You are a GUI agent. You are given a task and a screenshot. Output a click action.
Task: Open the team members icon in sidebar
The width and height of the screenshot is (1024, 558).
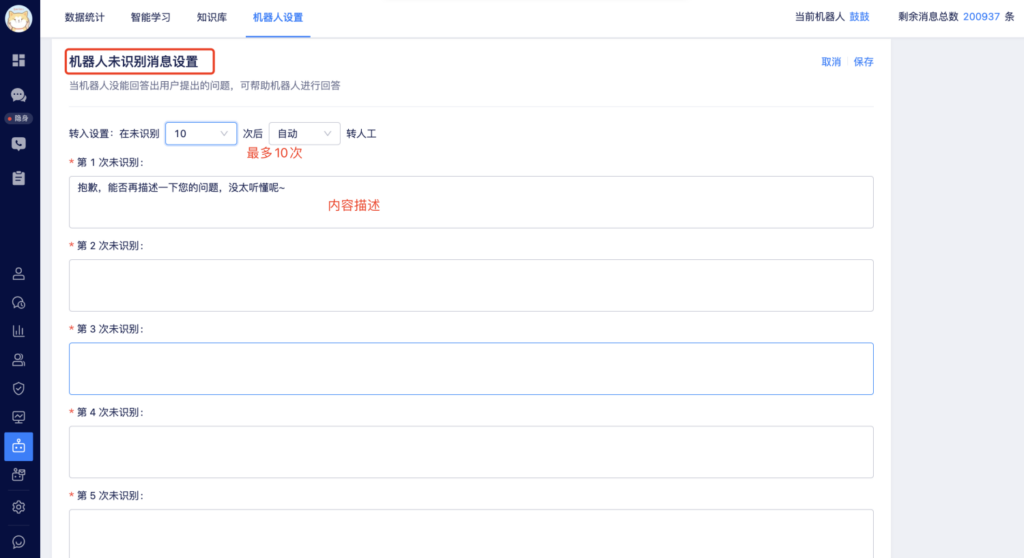[18, 360]
